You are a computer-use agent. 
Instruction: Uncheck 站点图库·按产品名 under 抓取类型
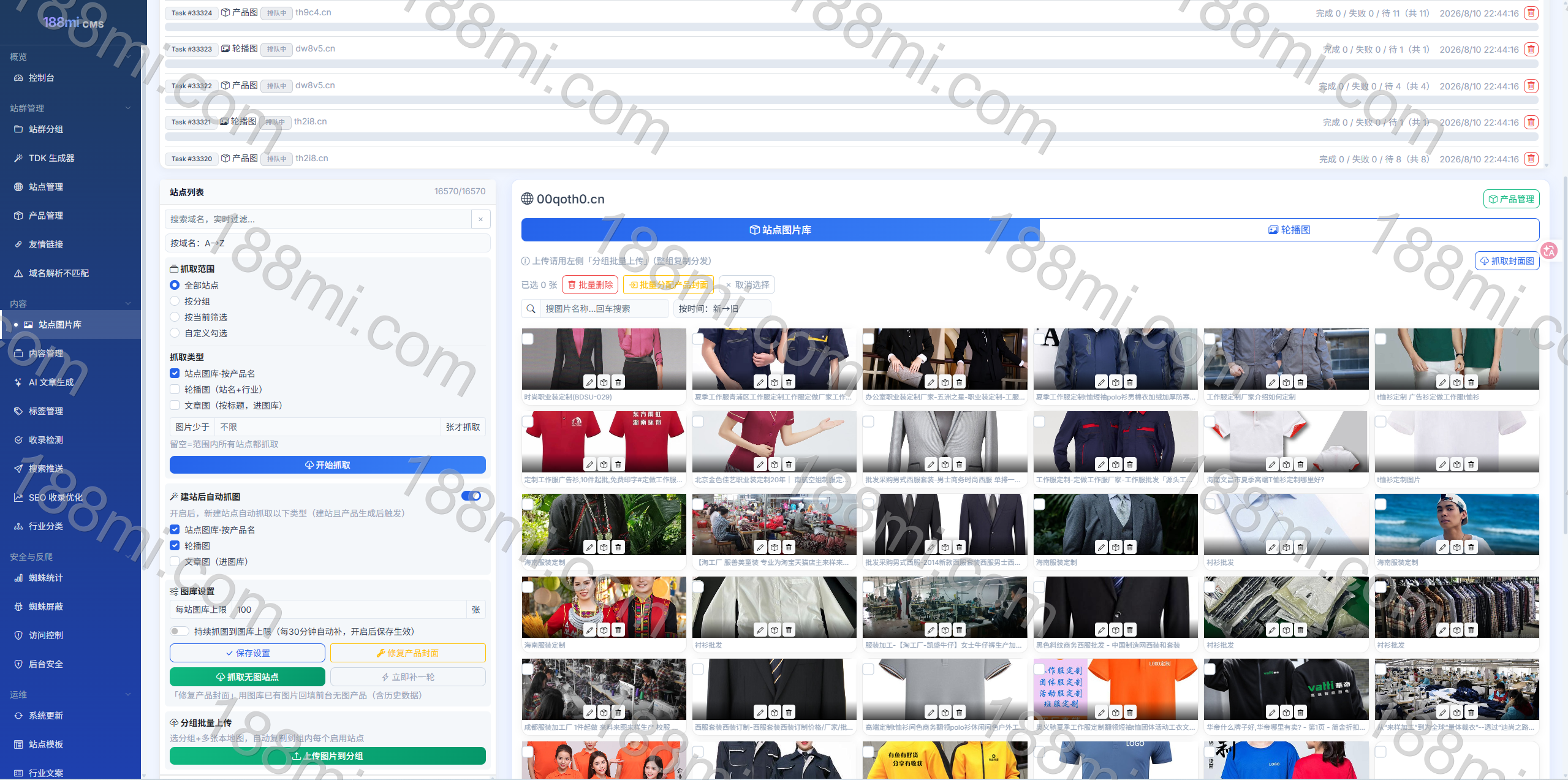pyautogui.click(x=175, y=374)
